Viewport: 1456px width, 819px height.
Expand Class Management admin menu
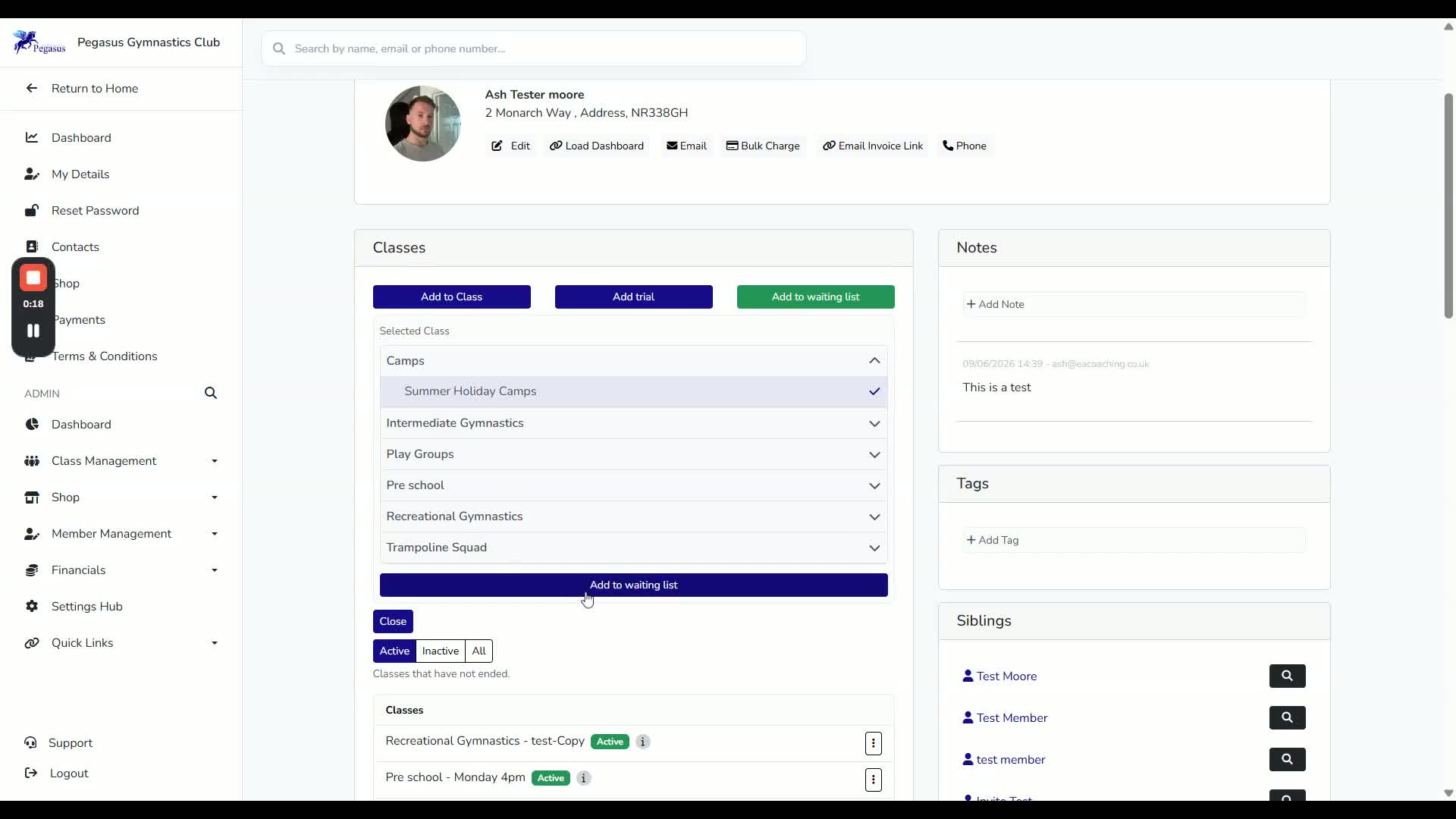121,461
